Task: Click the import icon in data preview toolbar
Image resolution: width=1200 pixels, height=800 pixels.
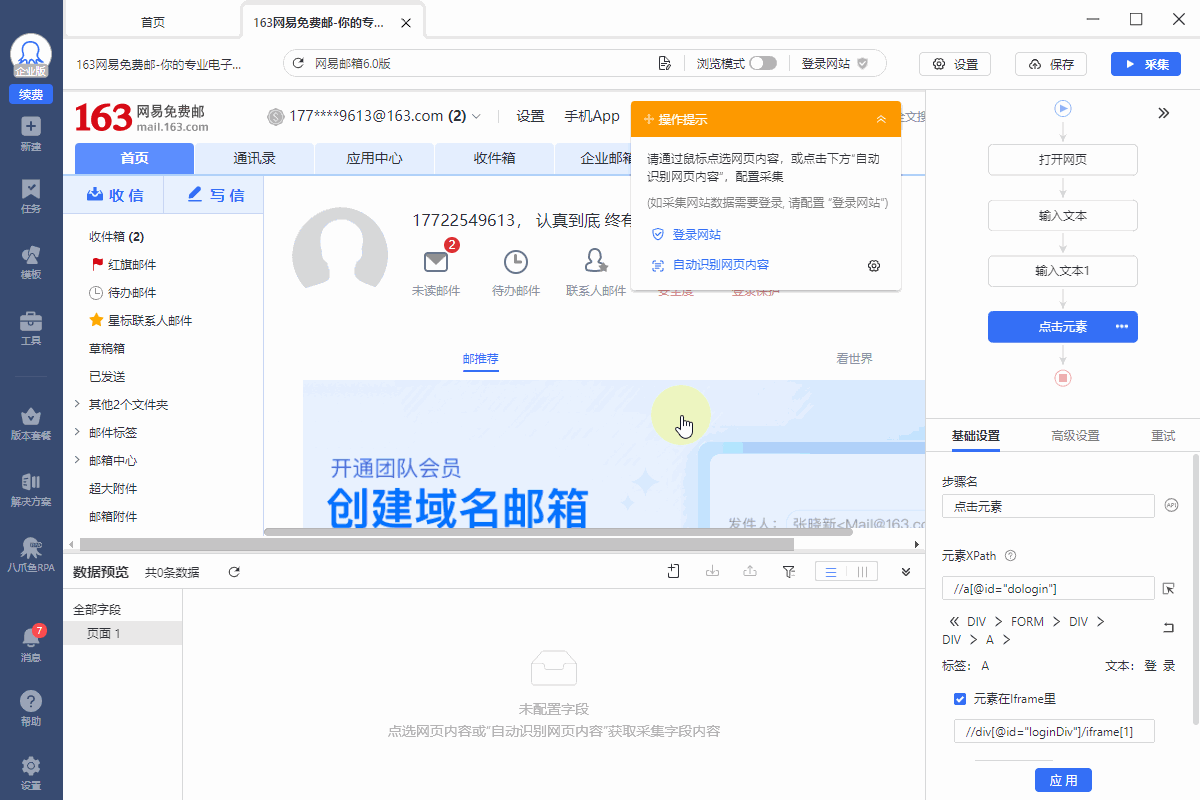Action: 712,571
